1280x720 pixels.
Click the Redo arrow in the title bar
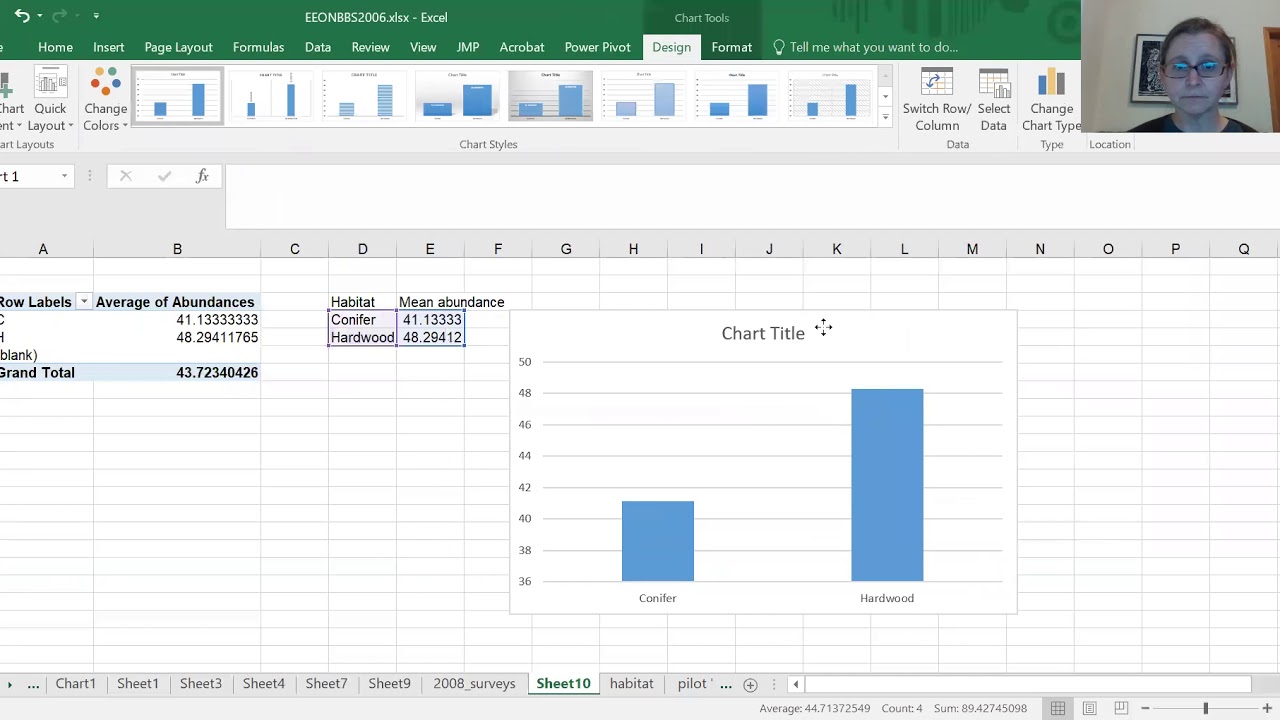coord(59,16)
